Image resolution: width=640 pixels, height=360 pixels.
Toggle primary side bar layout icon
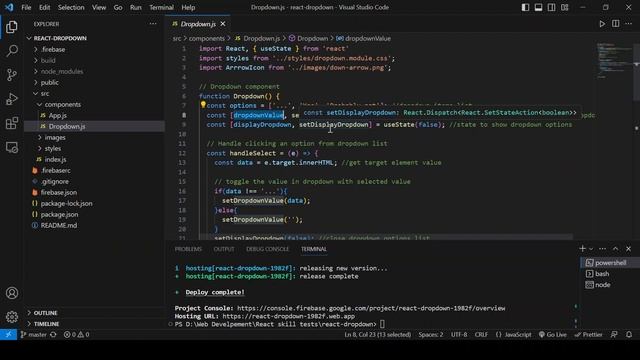525,7
